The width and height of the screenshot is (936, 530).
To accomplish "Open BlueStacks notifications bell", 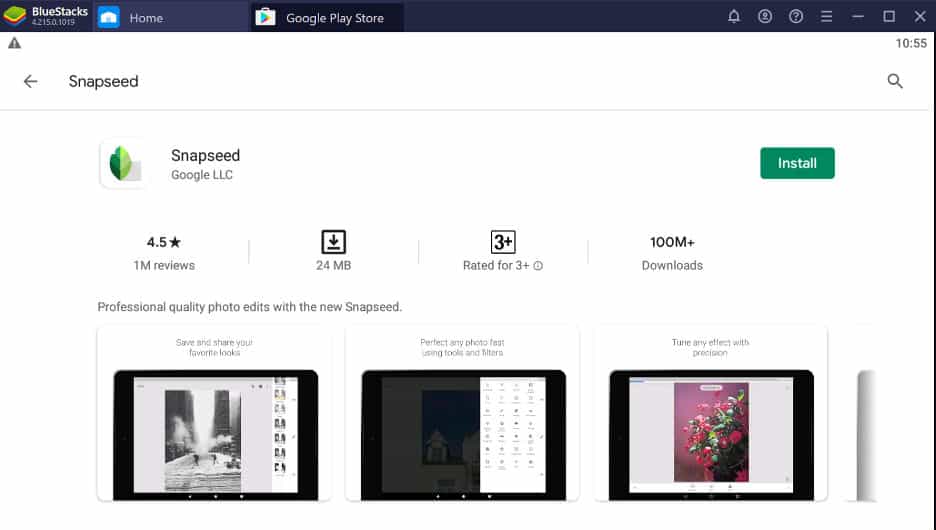I will click(x=734, y=17).
